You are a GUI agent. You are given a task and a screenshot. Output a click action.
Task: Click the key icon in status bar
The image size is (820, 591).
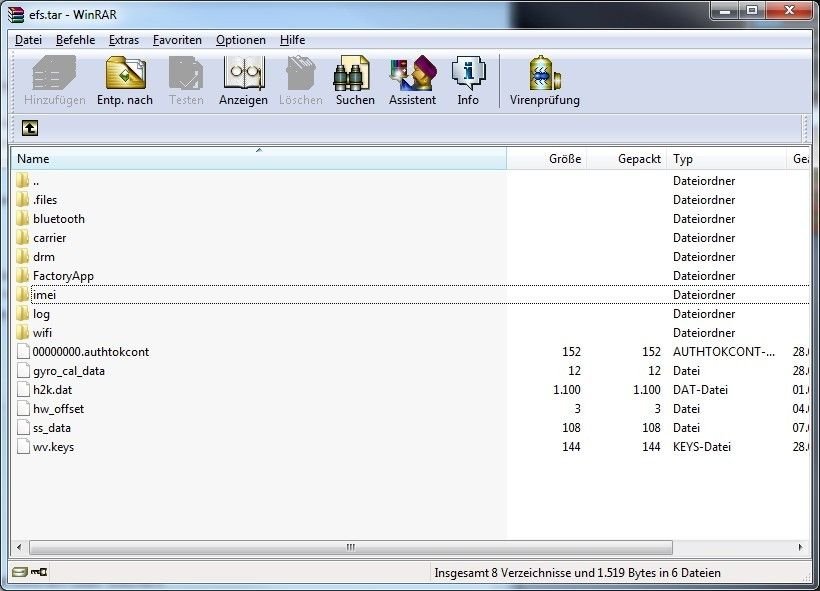click(39, 572)
